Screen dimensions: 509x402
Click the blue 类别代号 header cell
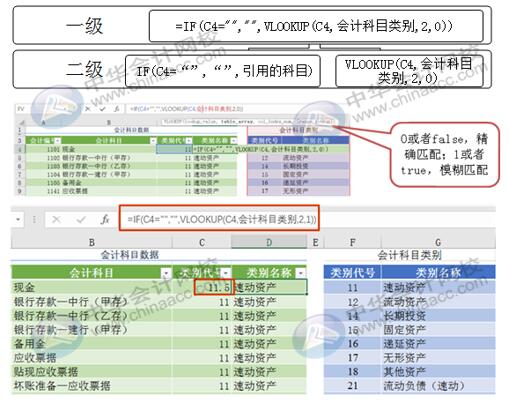tap(353, 273)
